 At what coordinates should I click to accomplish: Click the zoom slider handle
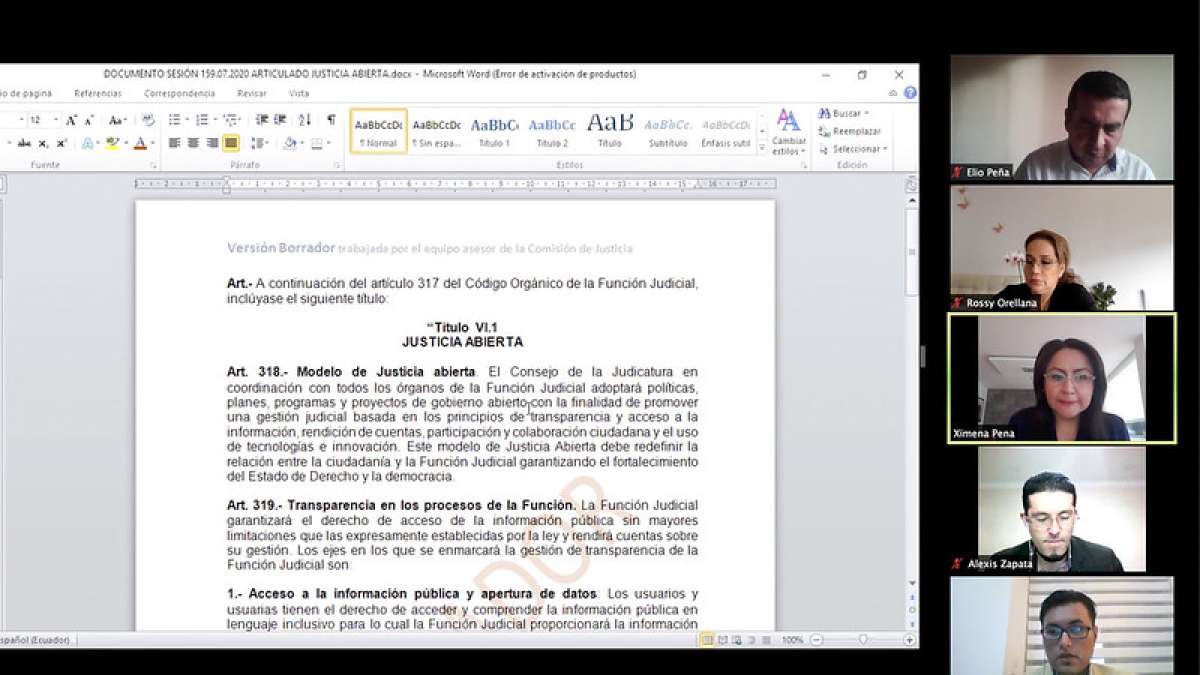click(x=863, y=639)
